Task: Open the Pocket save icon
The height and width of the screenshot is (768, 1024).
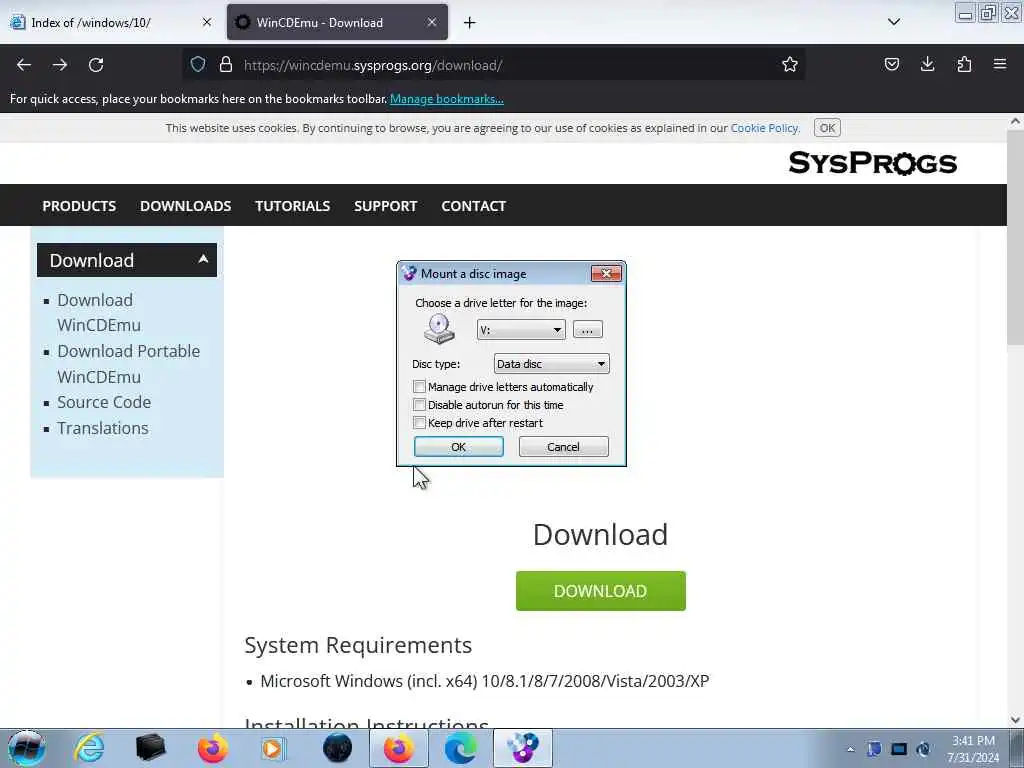Action: (891, 64)
